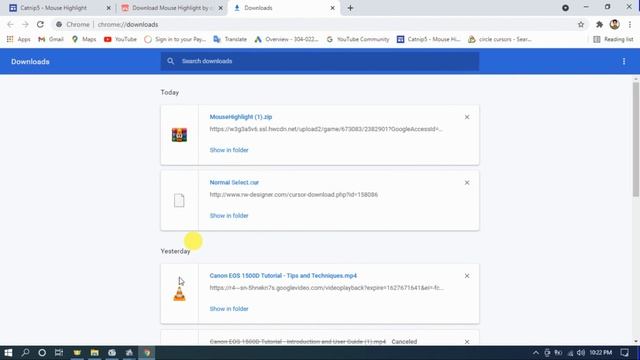The height and width of the screenshot is (360, 640).
Task: Open the Apps bookmark
Action: (18, 39)
